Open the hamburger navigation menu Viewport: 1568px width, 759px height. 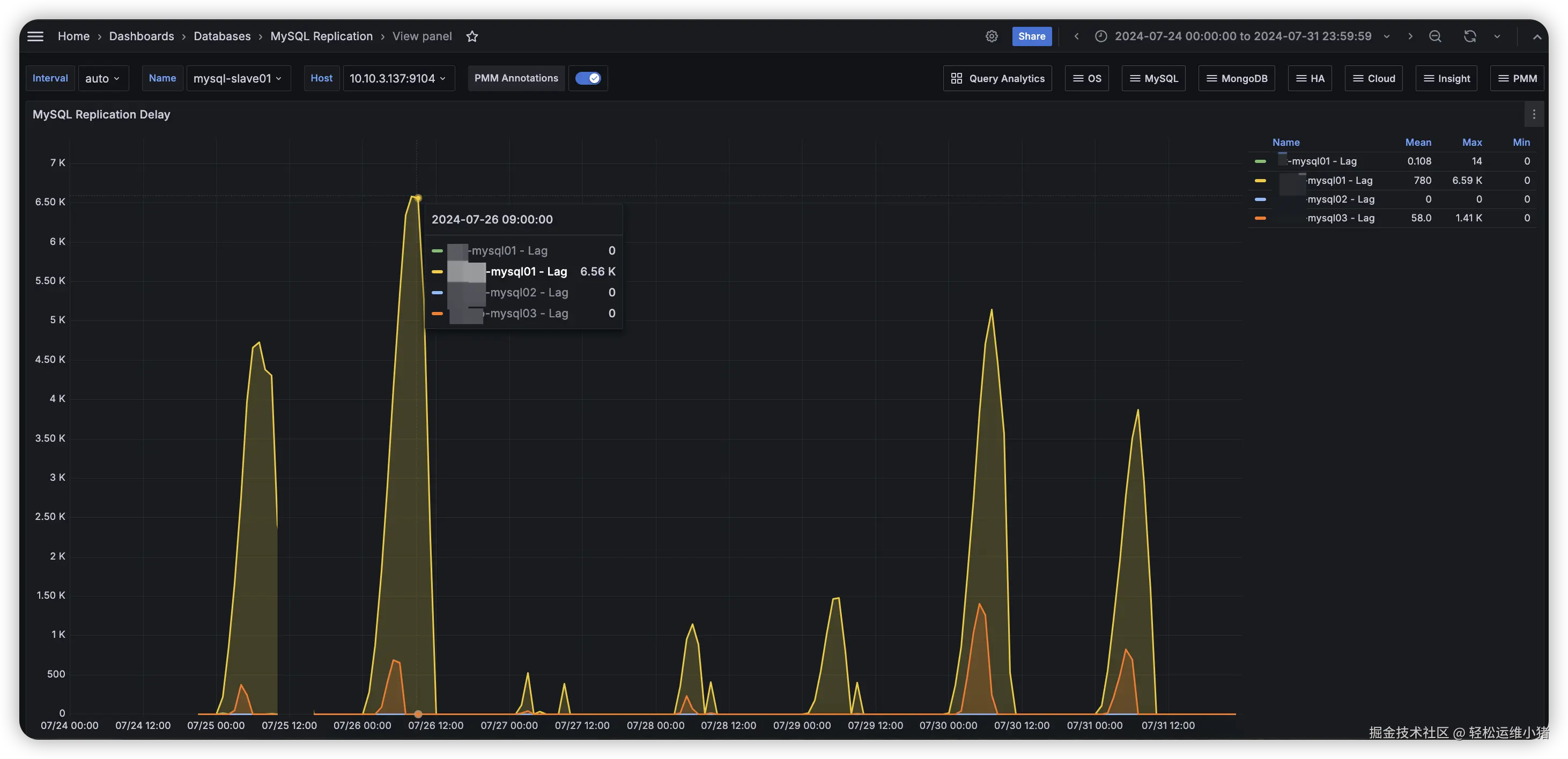[x=35, y=36]
